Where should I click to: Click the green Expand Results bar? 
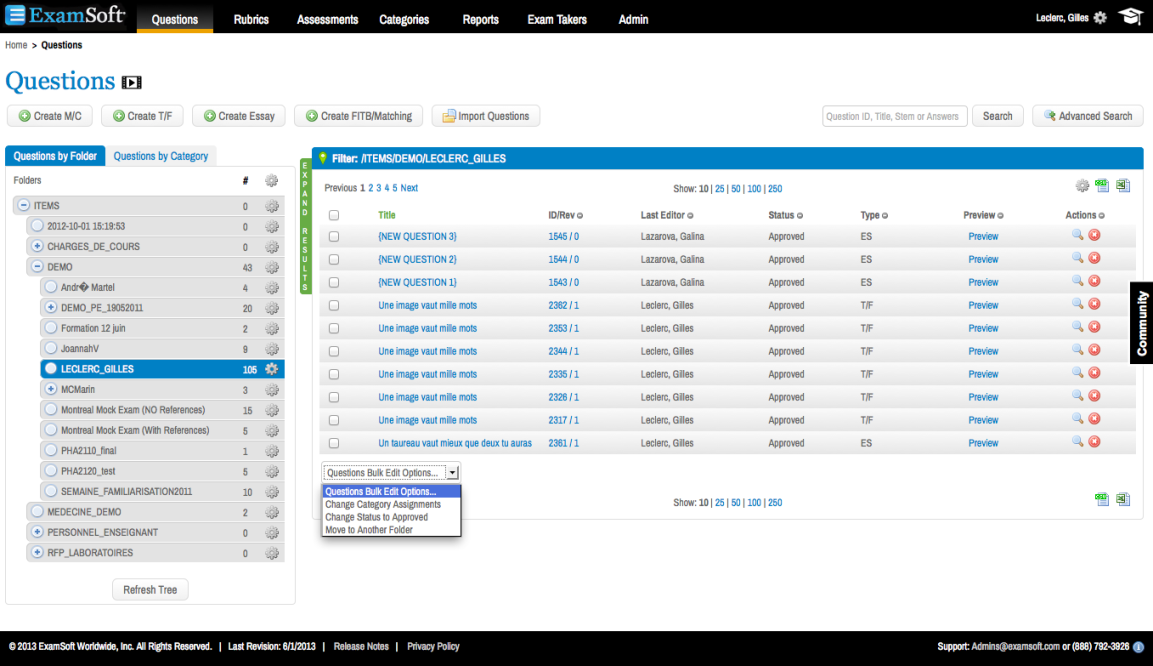point(305,226)
